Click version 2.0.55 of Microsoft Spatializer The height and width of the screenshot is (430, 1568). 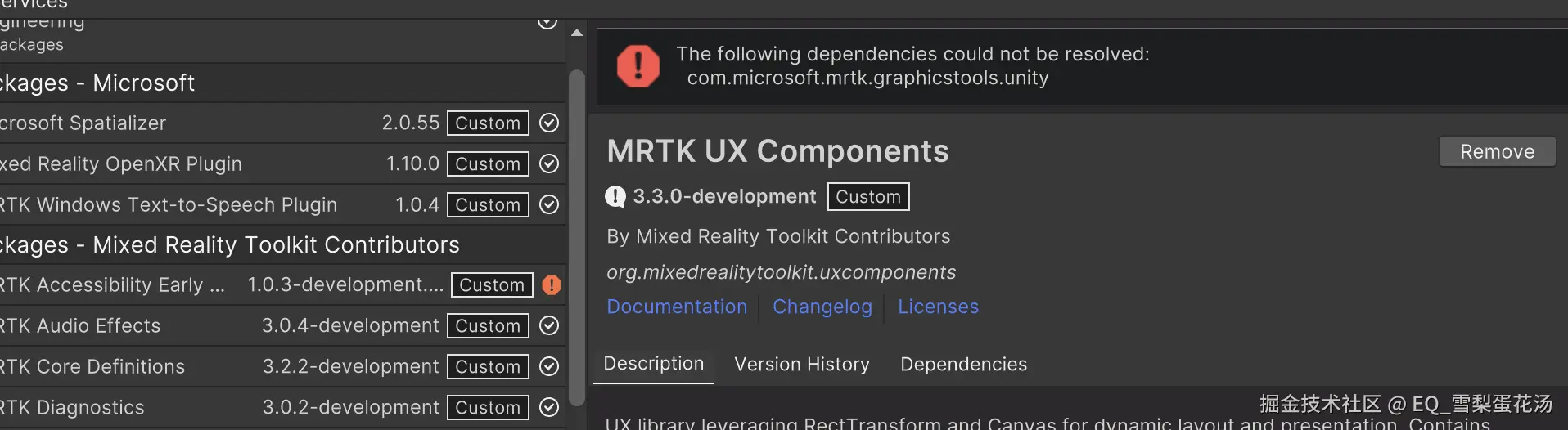[x=411, y=123]
